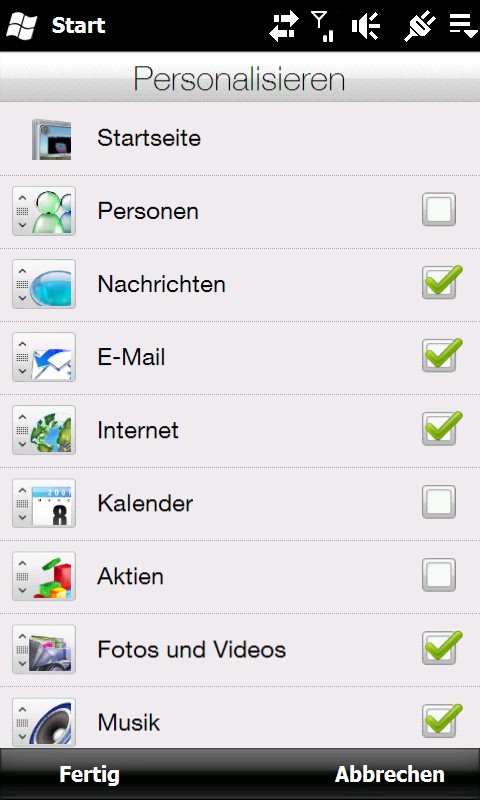
Task: Click the Aktien stock chart icon
Action: [52, 576]
